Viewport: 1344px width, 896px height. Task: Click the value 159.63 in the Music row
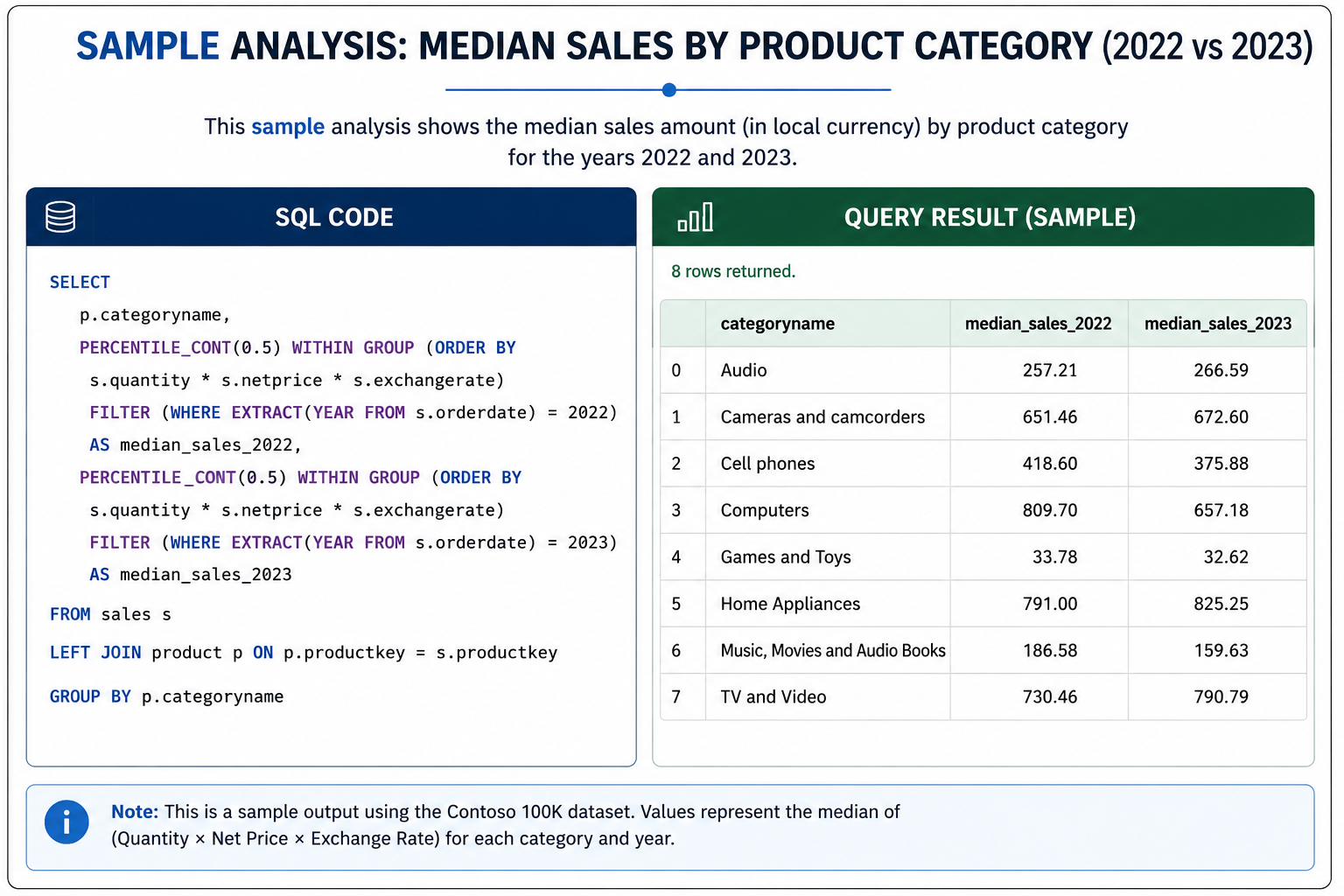tap(1221, 650)
